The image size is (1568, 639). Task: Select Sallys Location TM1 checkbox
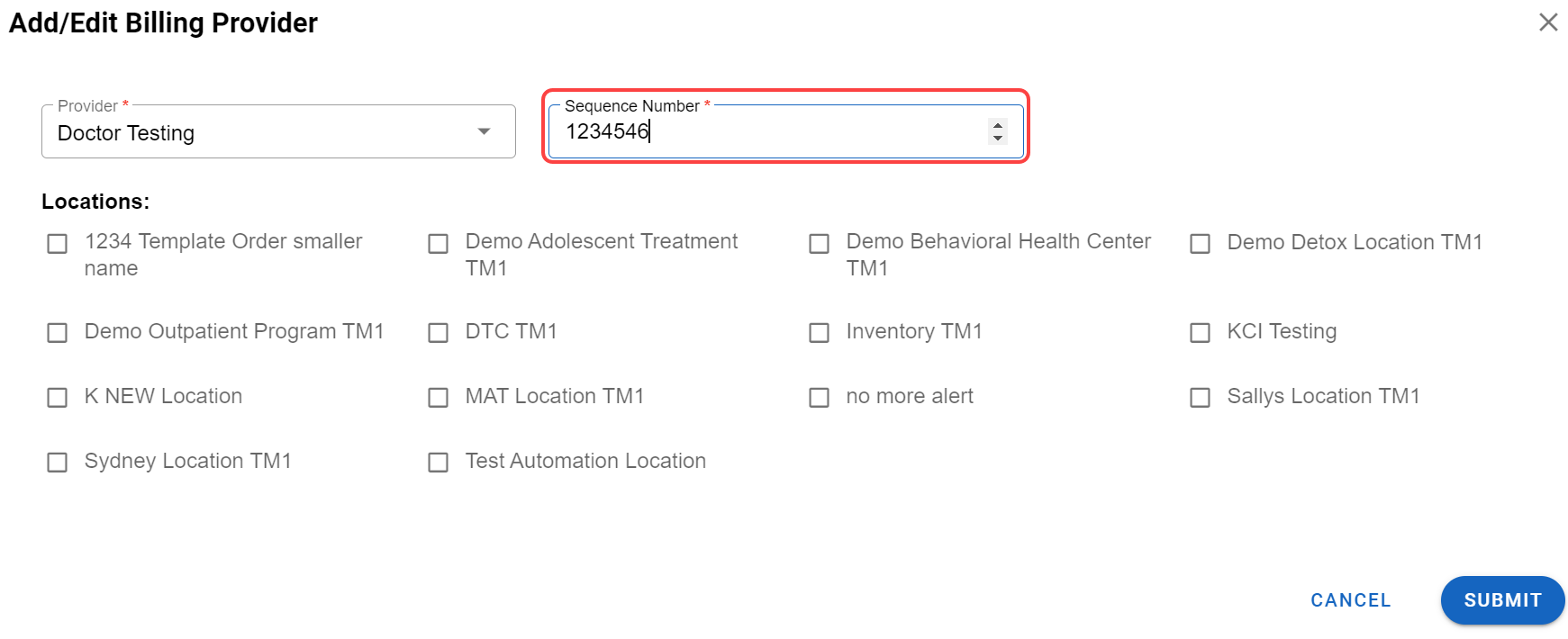coord(1201,398)
